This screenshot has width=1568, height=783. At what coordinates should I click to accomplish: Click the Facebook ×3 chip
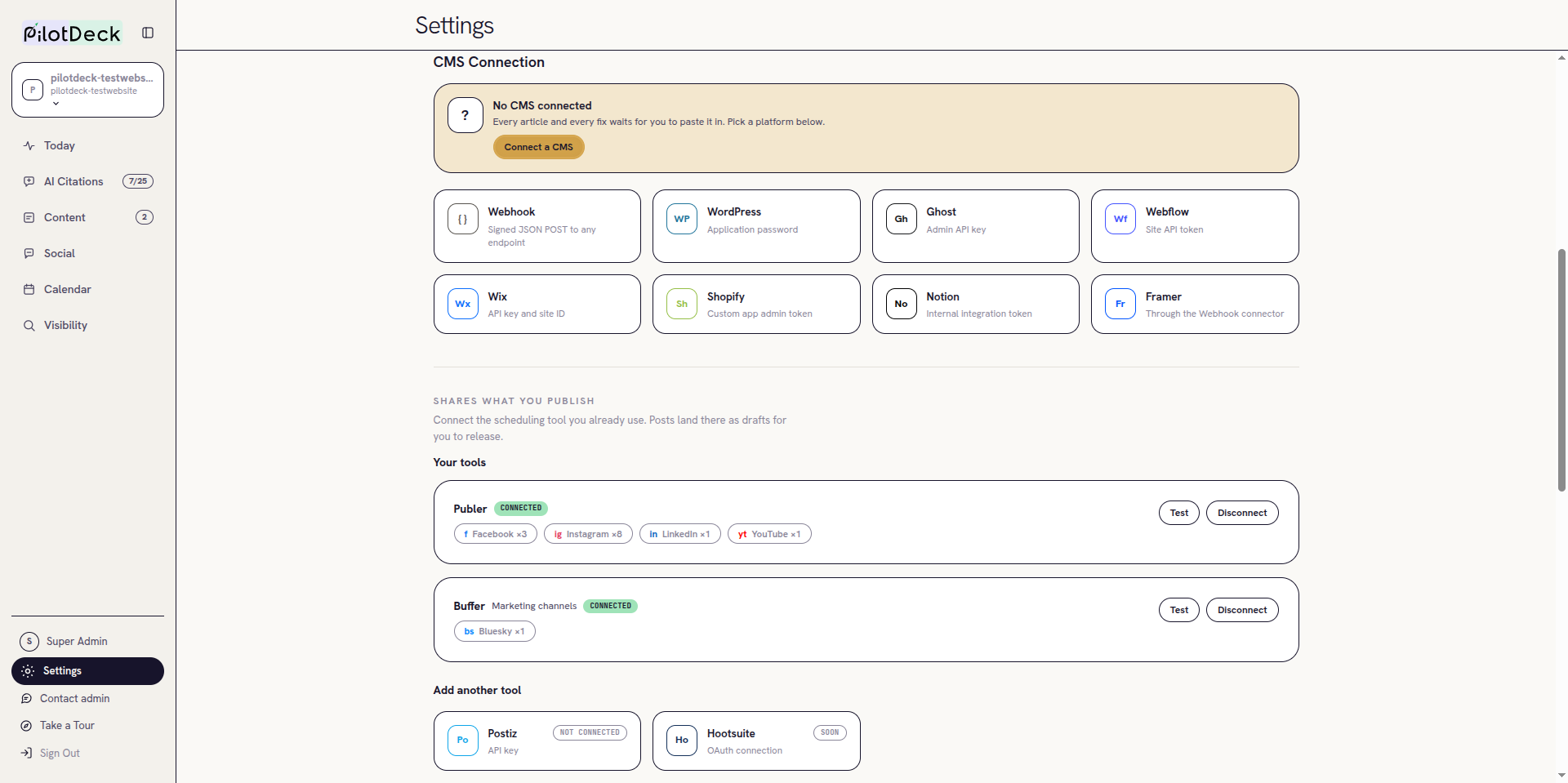click(496, 534)
